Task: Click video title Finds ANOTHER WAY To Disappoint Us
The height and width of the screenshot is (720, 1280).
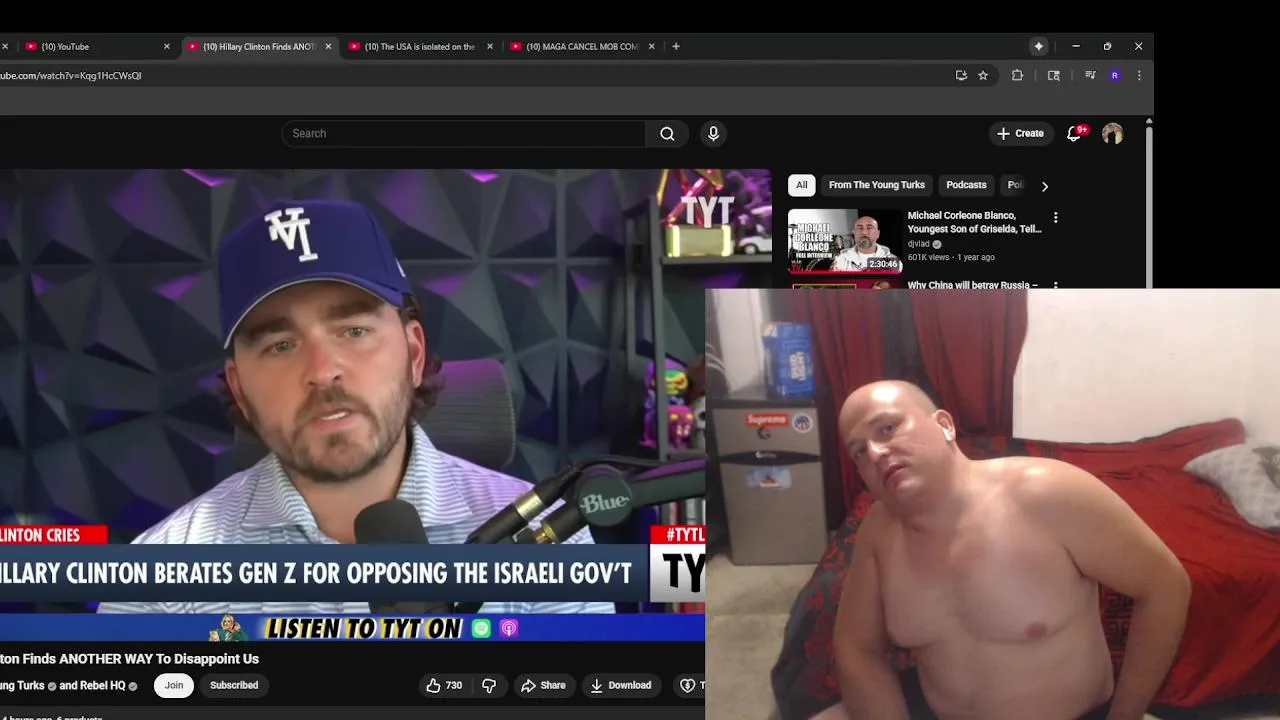Action: coord(129,659)
